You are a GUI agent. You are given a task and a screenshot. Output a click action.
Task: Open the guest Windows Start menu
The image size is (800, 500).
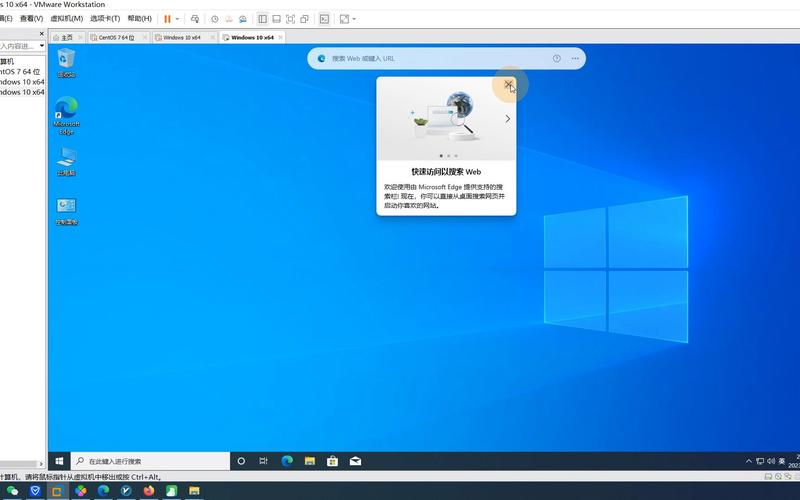pos(59,461)
